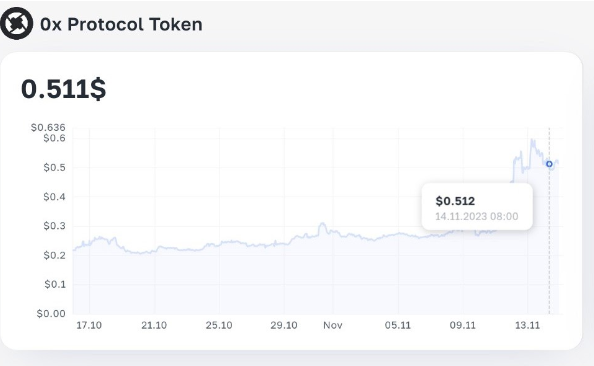Click the 13.11 date axis label

[x=527, y=325]
